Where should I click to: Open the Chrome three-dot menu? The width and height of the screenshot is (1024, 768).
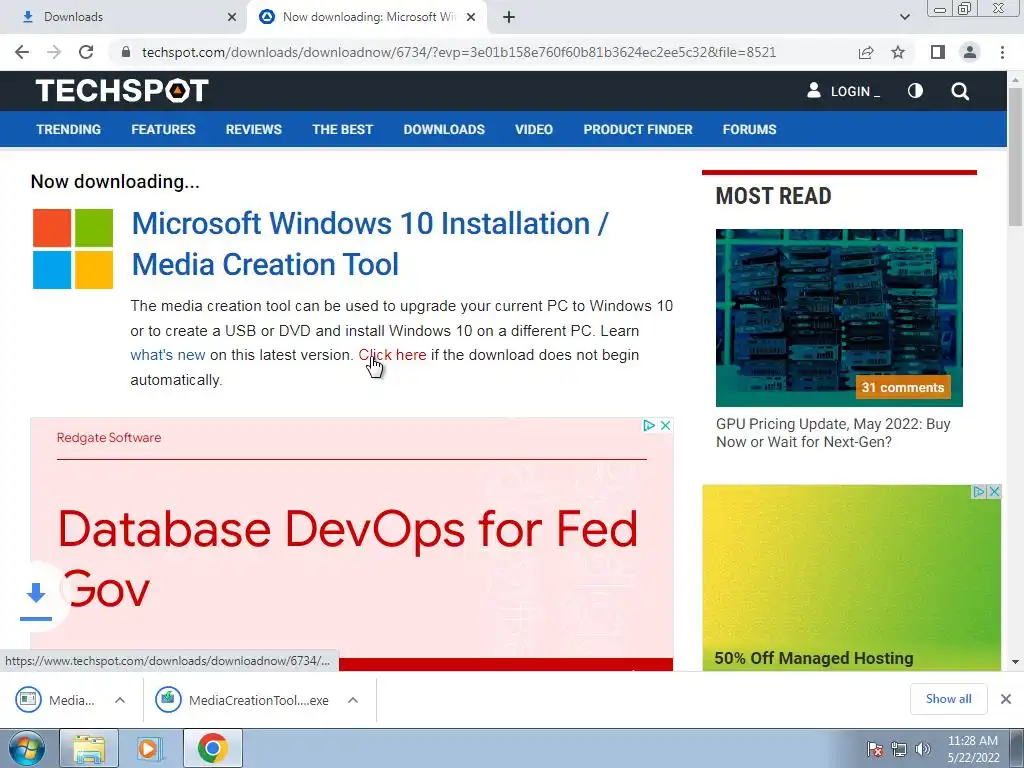pos(1002,52)
